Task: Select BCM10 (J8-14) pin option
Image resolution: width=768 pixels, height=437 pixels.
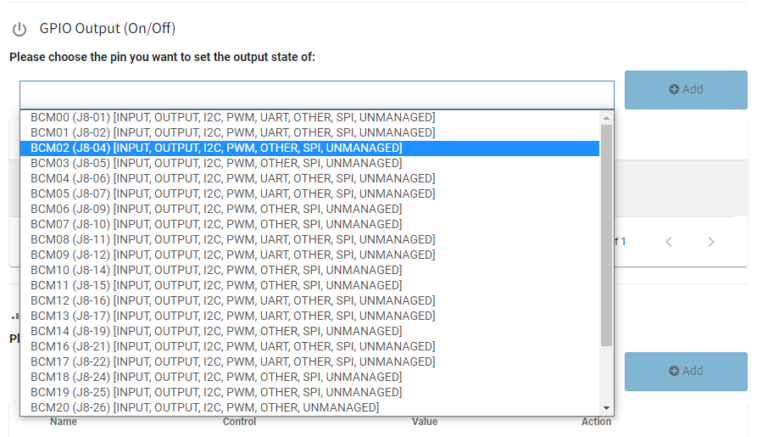Action: 216,270
